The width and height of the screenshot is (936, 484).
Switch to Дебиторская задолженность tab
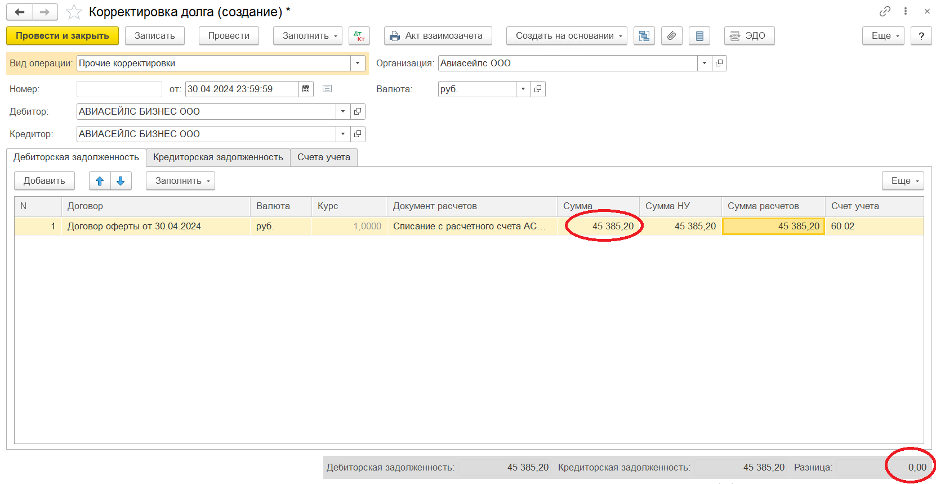[76, 158]
